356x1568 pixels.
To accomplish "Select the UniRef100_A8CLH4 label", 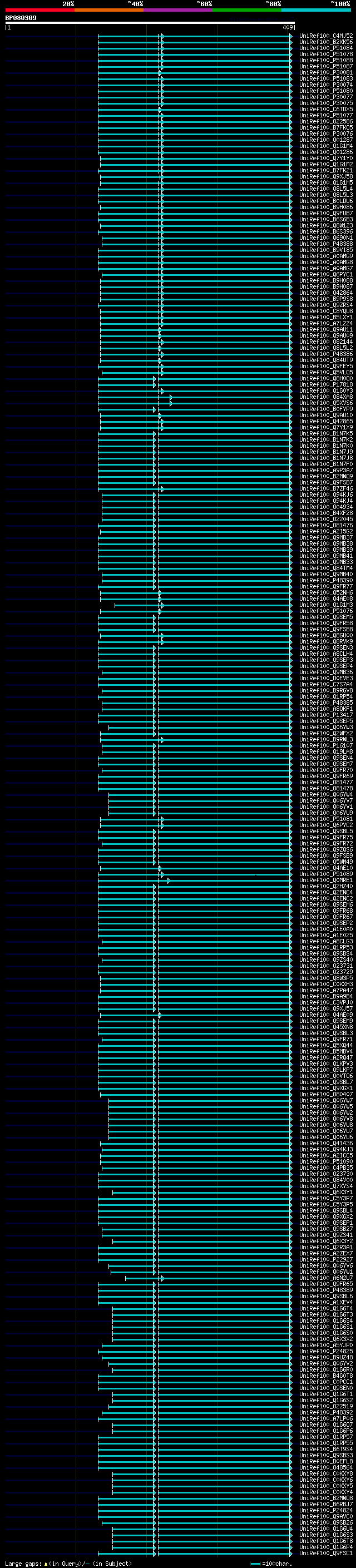I will [326, 654].
